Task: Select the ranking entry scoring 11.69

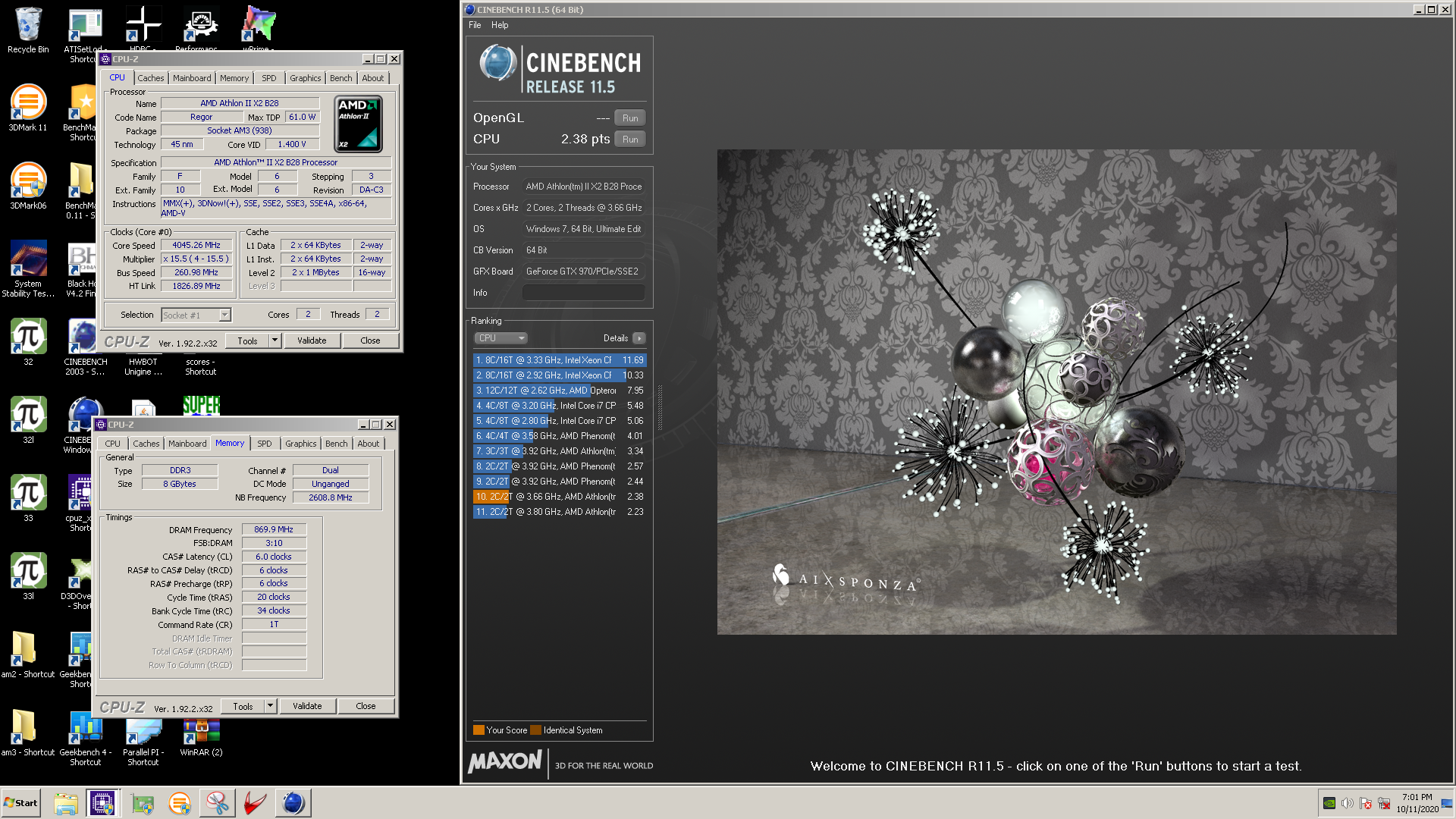Action: click(560, 360)
